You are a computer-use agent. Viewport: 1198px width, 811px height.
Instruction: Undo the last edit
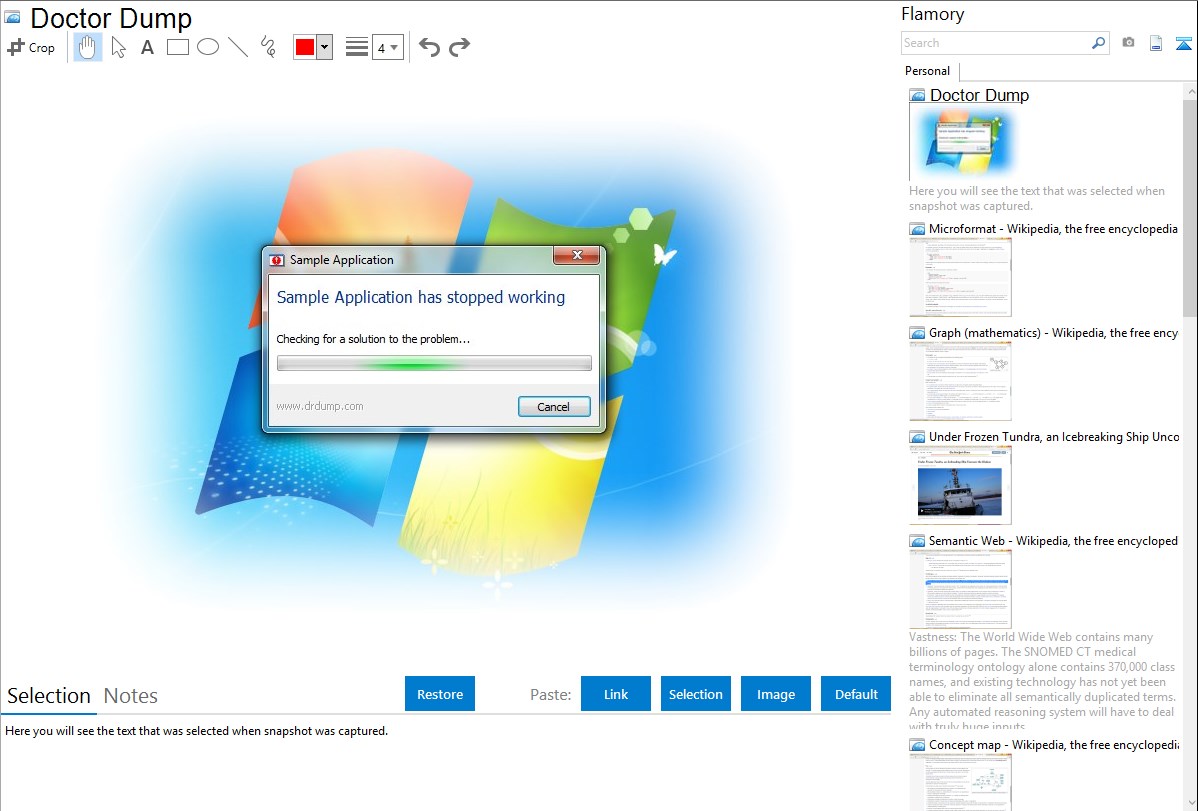point(429,47)
